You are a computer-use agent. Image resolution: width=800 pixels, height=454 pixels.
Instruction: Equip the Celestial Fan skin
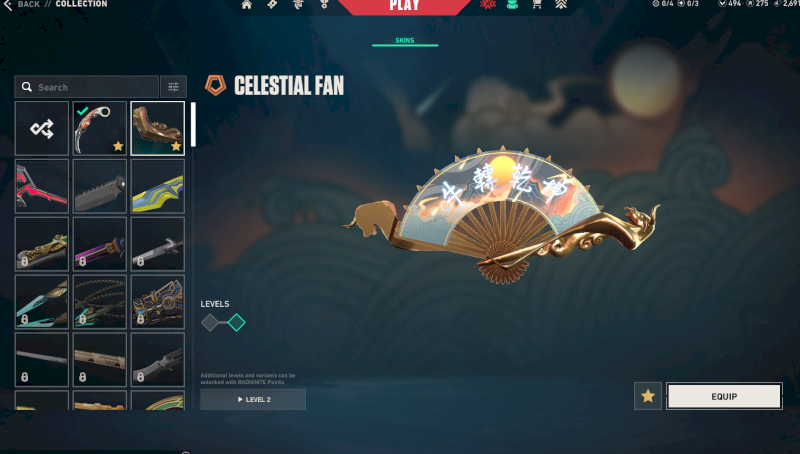pos(724,396)
